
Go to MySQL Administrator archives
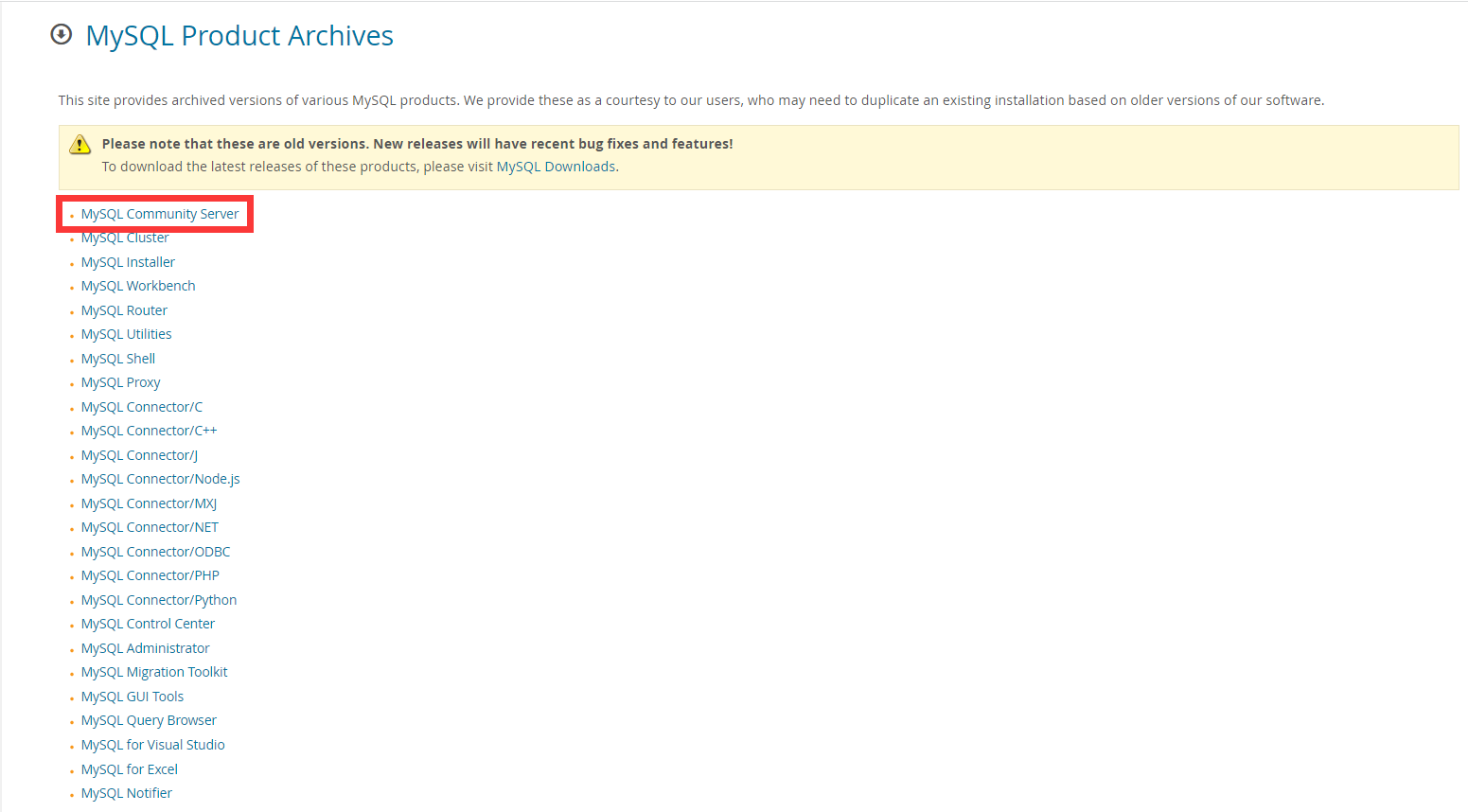point(145,648)
